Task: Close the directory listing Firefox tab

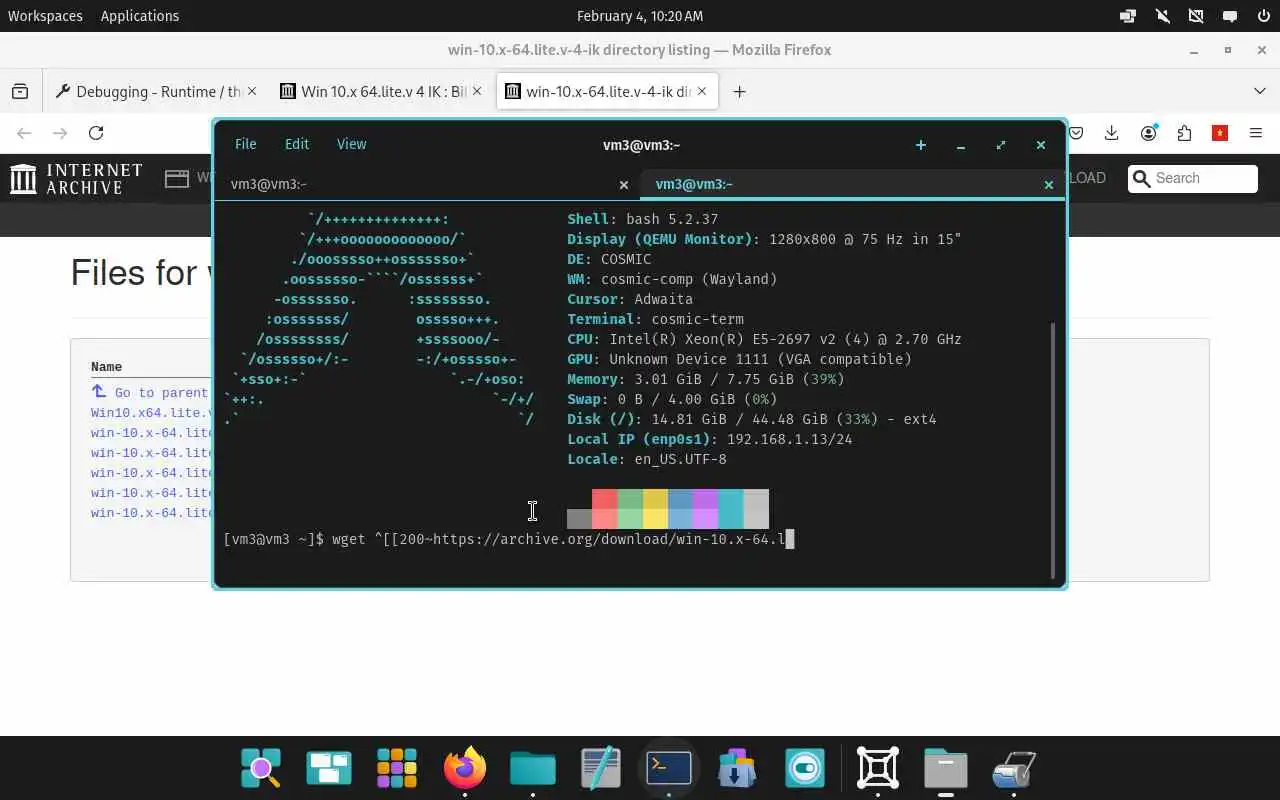Action: (x=702, y=91)
